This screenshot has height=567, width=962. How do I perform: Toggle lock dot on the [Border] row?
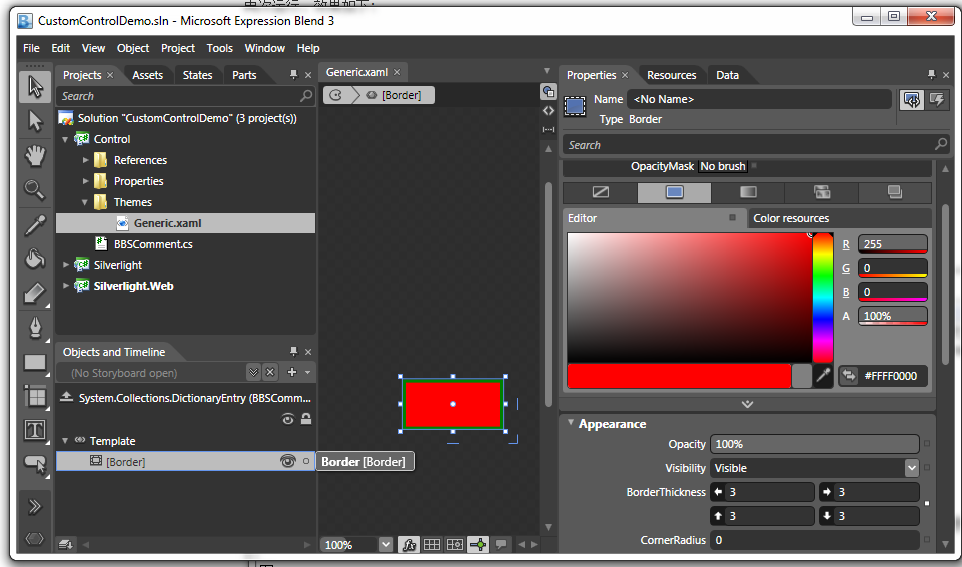tap(306, 461)
